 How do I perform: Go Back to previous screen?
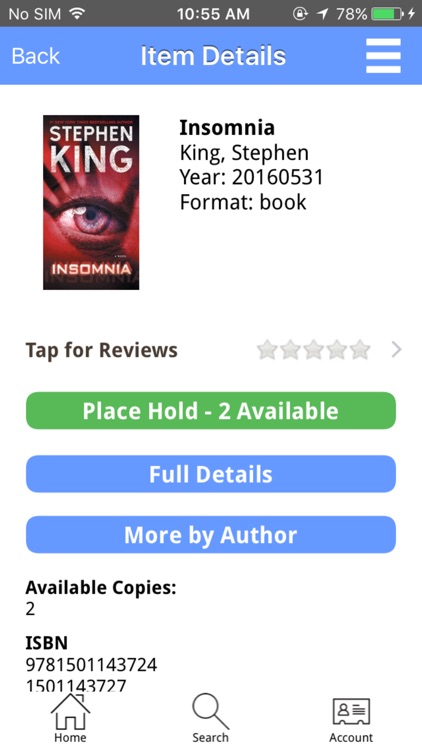click(x=35, y=56)
